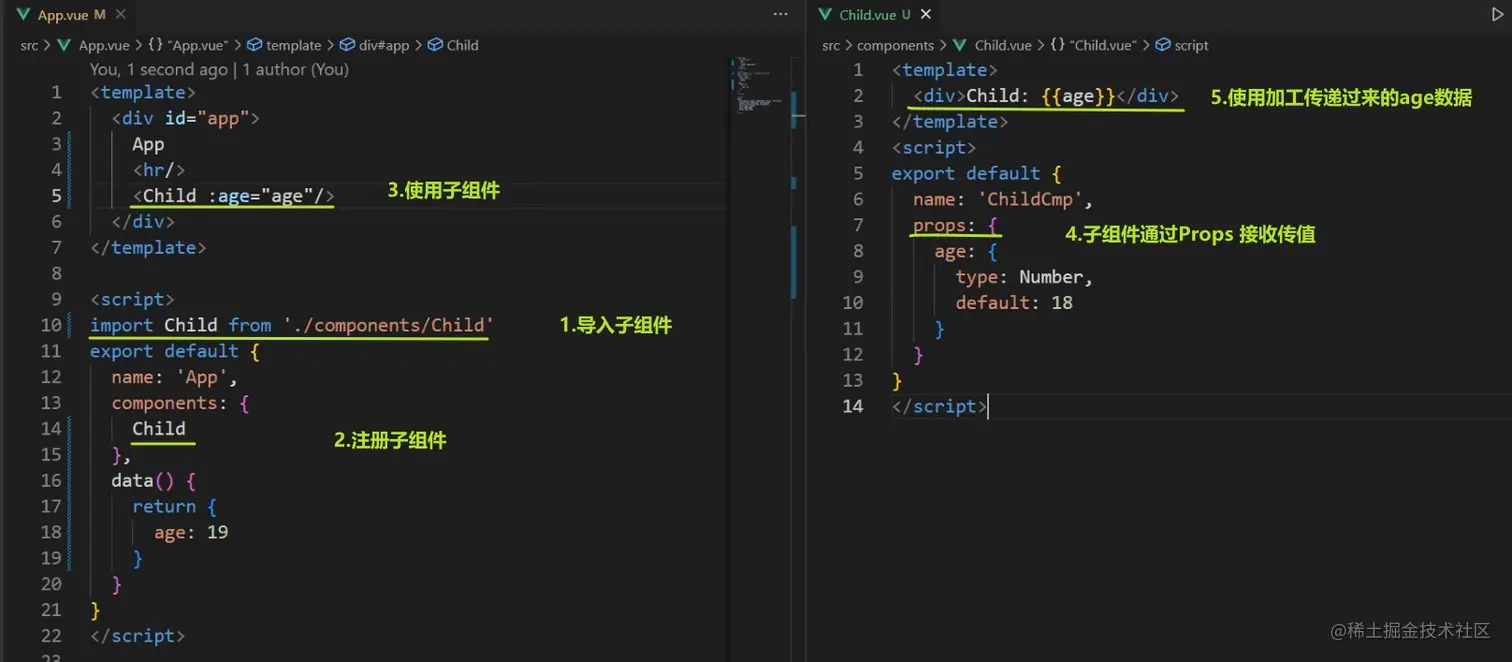Click '<script>' on Child.vue line 4

934,148
